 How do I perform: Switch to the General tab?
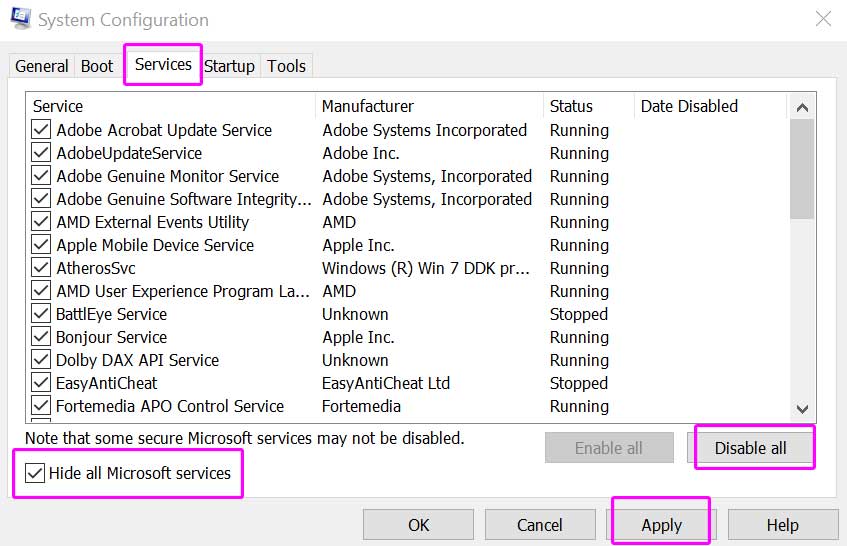[x=42, y=66]
